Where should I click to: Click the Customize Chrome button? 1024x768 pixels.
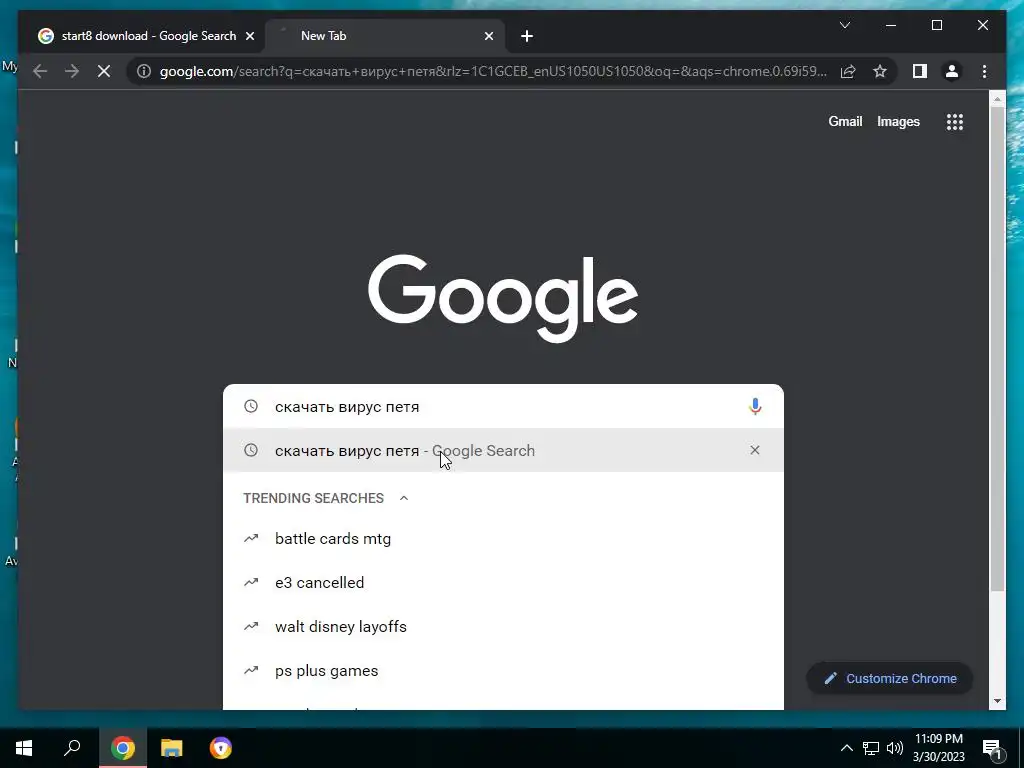[889, 679]
